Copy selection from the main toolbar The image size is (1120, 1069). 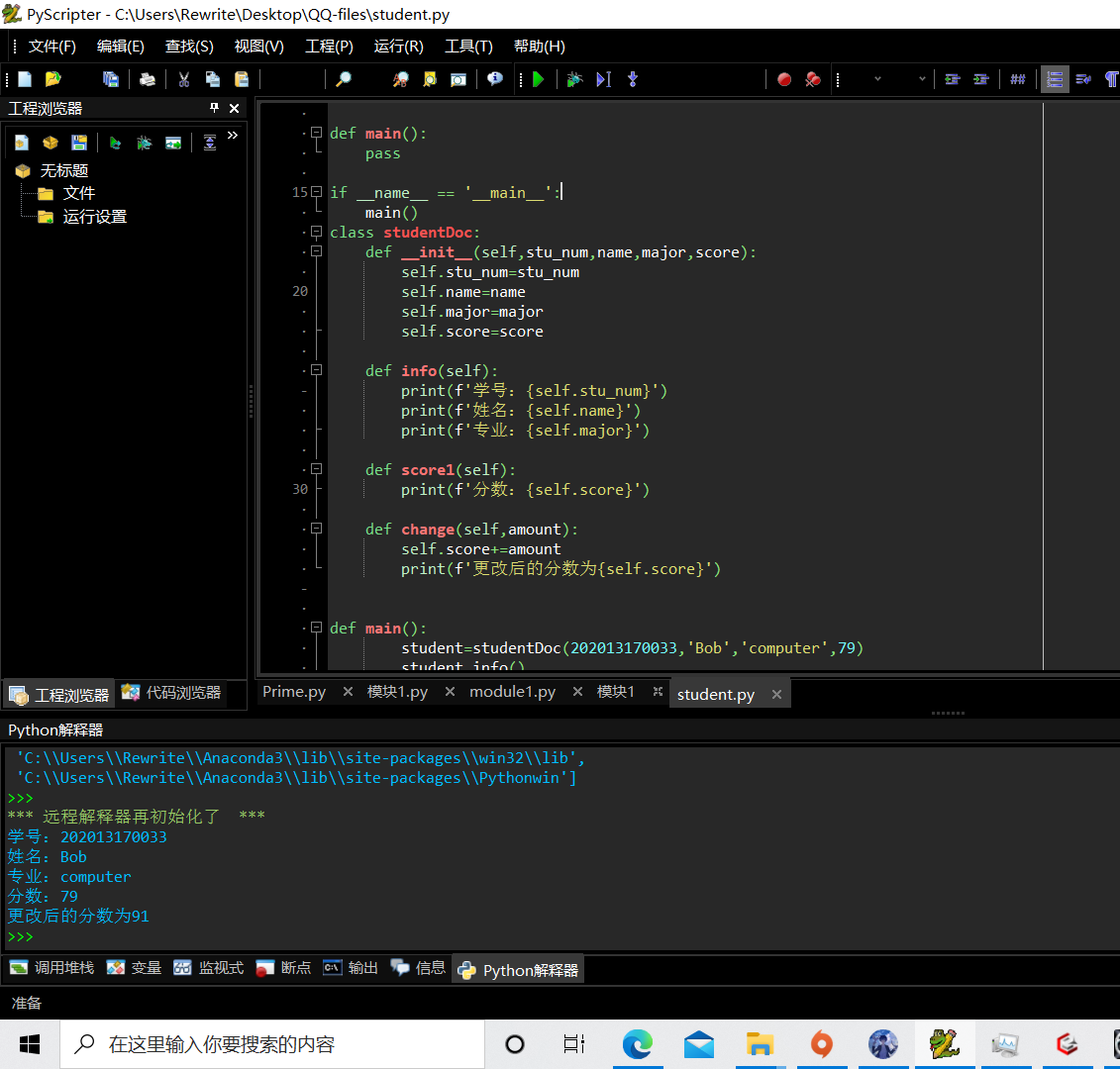[212, 79]
